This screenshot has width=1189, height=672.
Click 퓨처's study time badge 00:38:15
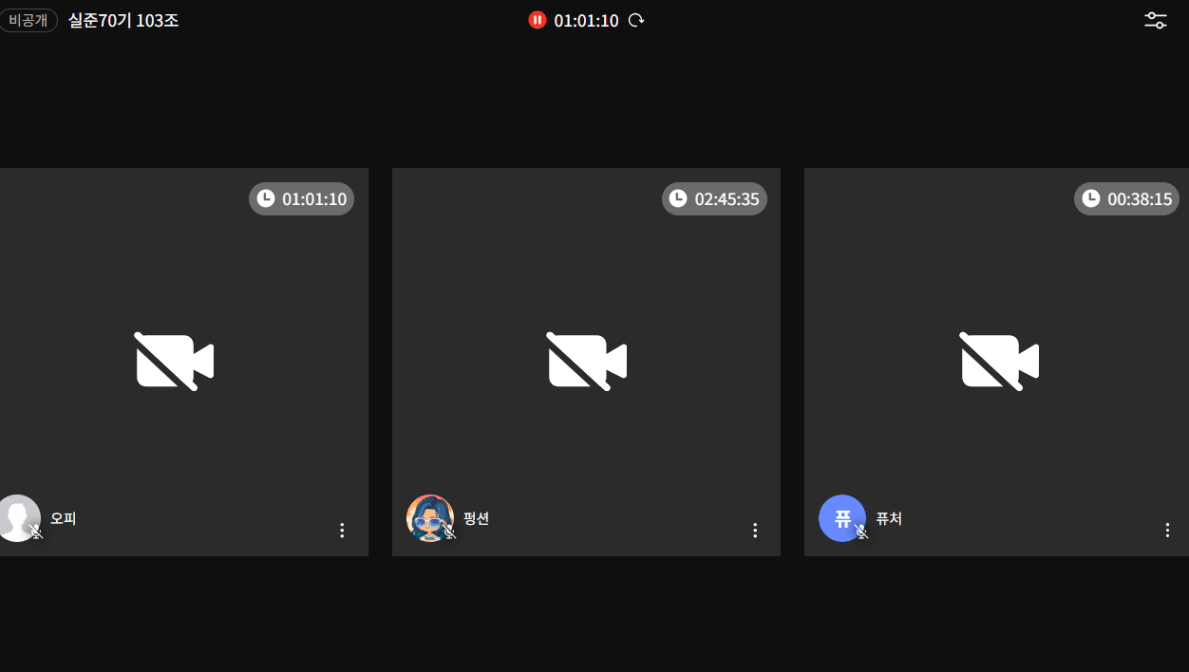coord(1127,199)
